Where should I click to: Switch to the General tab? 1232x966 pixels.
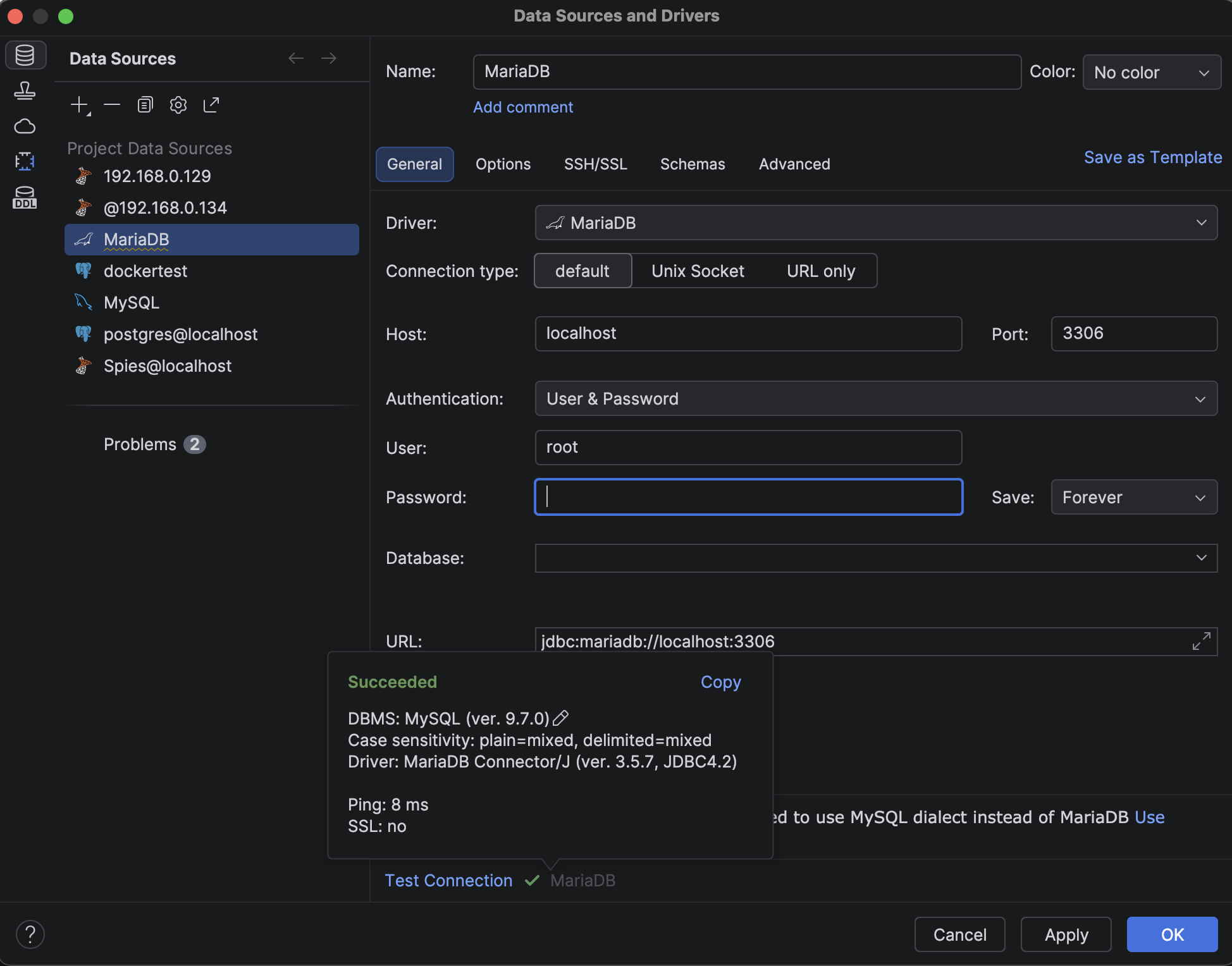tap(415, 164)
